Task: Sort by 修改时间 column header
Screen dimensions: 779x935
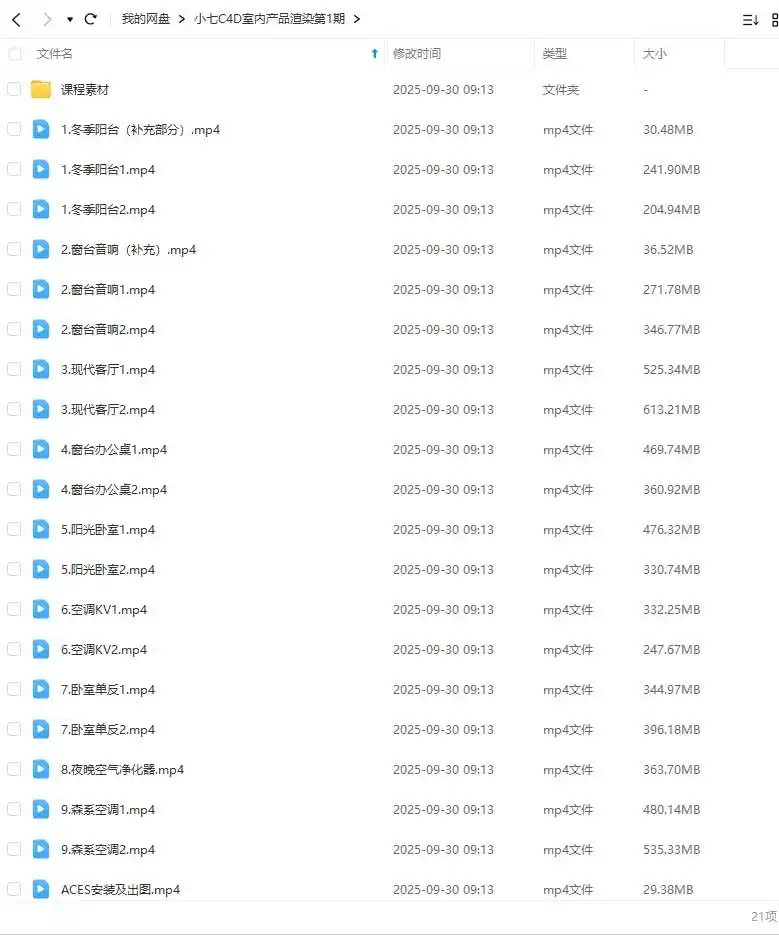Action: (x=417, y=54)
